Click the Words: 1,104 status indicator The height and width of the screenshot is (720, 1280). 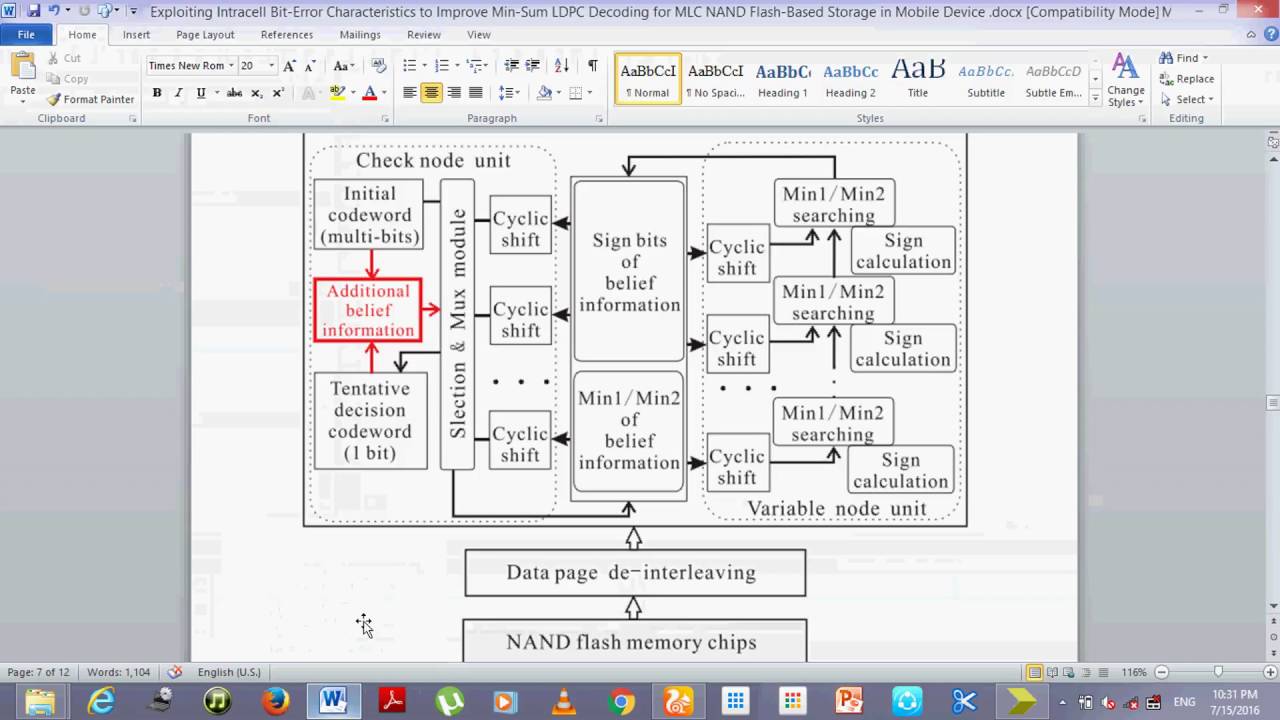click(118, 672)
